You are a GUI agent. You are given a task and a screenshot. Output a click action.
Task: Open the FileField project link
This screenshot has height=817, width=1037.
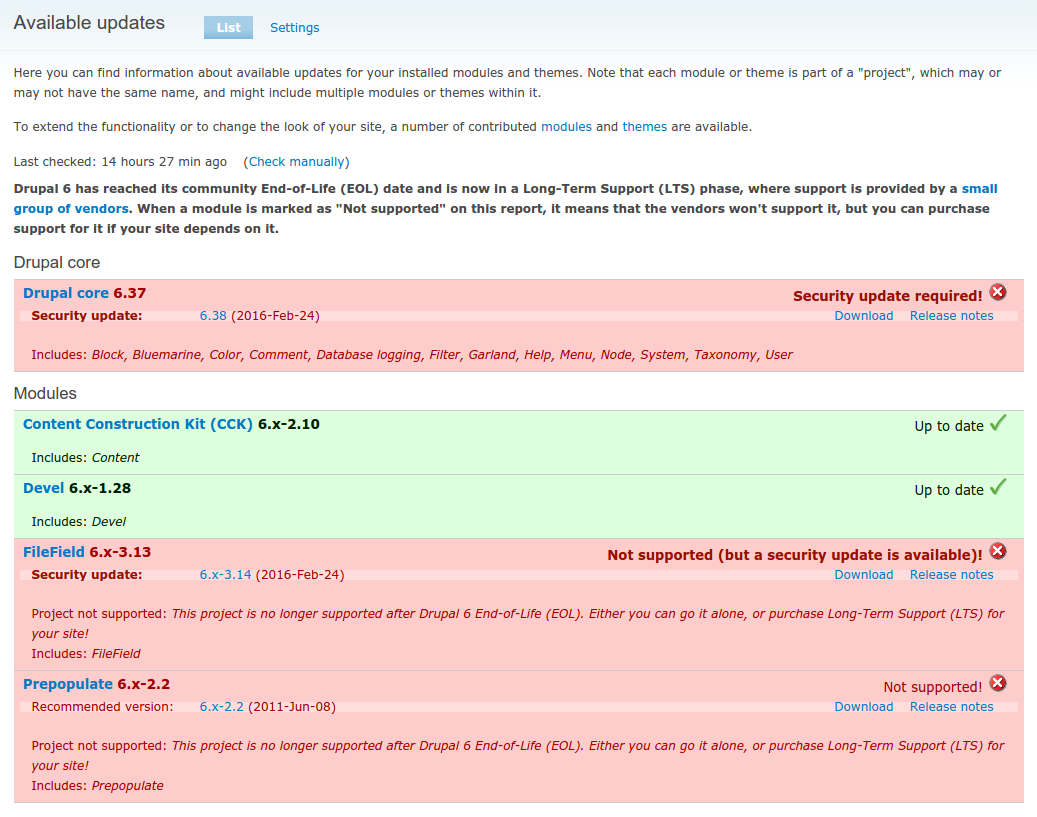54,552
